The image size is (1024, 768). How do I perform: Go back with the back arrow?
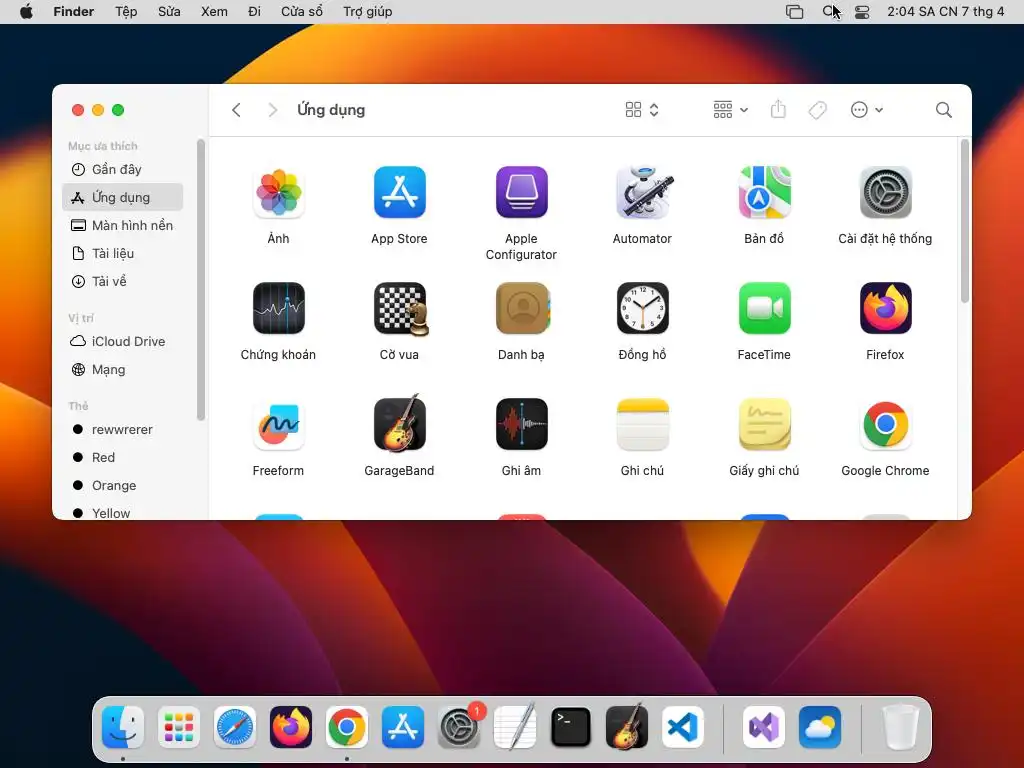(x=236, y=110)
